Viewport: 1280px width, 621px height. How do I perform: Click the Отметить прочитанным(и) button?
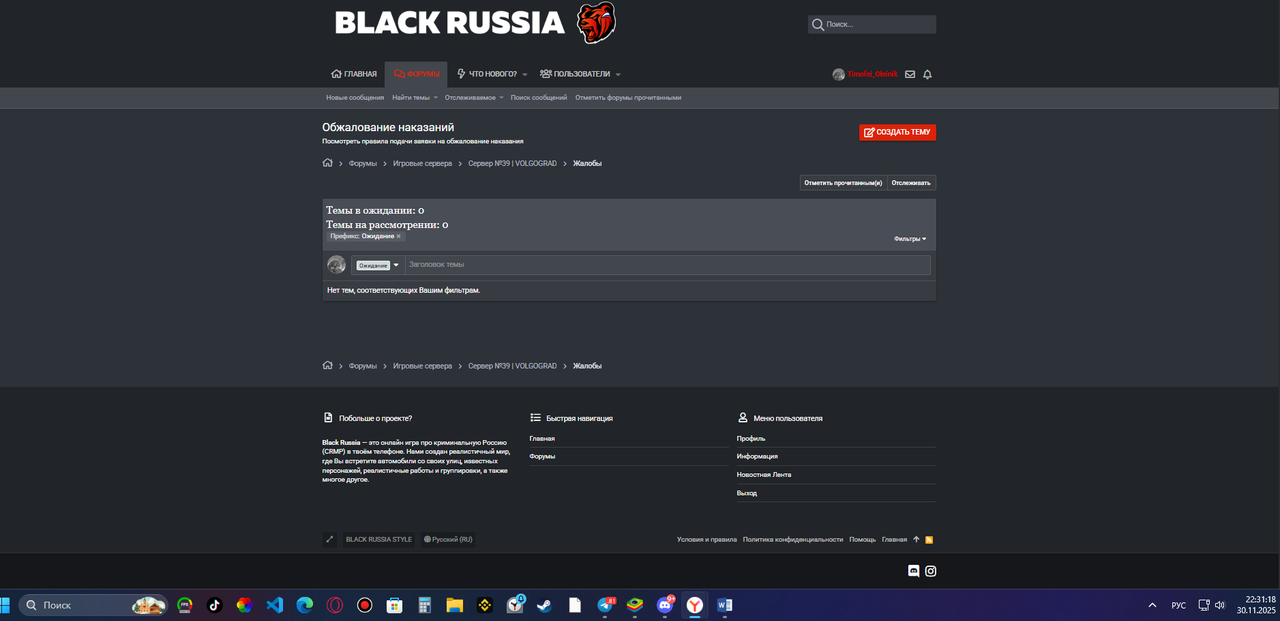tap(843, 183)
